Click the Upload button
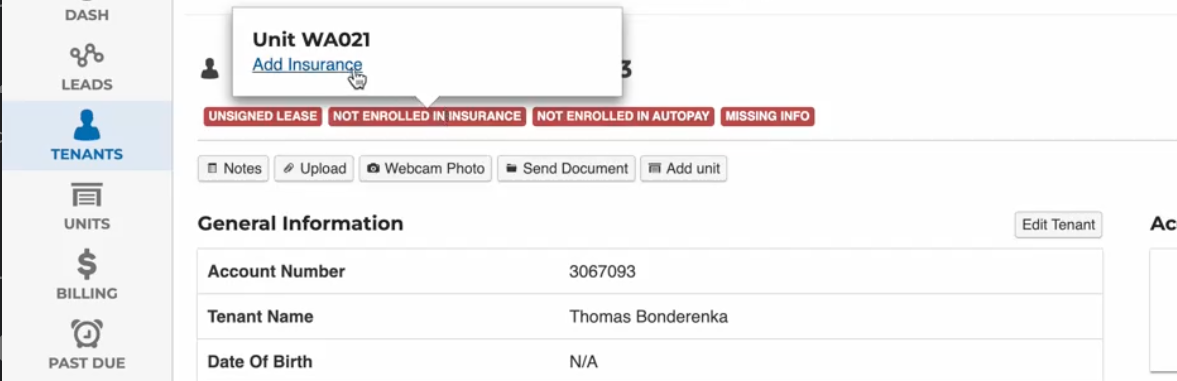This screenshot has width=1177, height=381. [314, 169]
